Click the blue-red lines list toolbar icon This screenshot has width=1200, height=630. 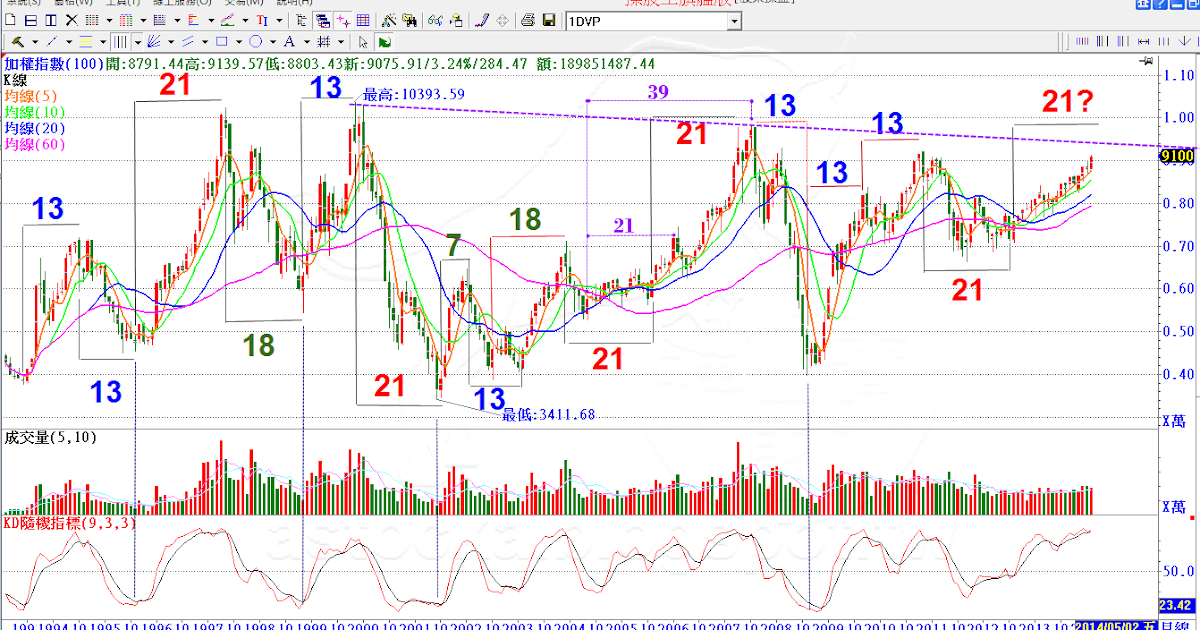point(159,20)
